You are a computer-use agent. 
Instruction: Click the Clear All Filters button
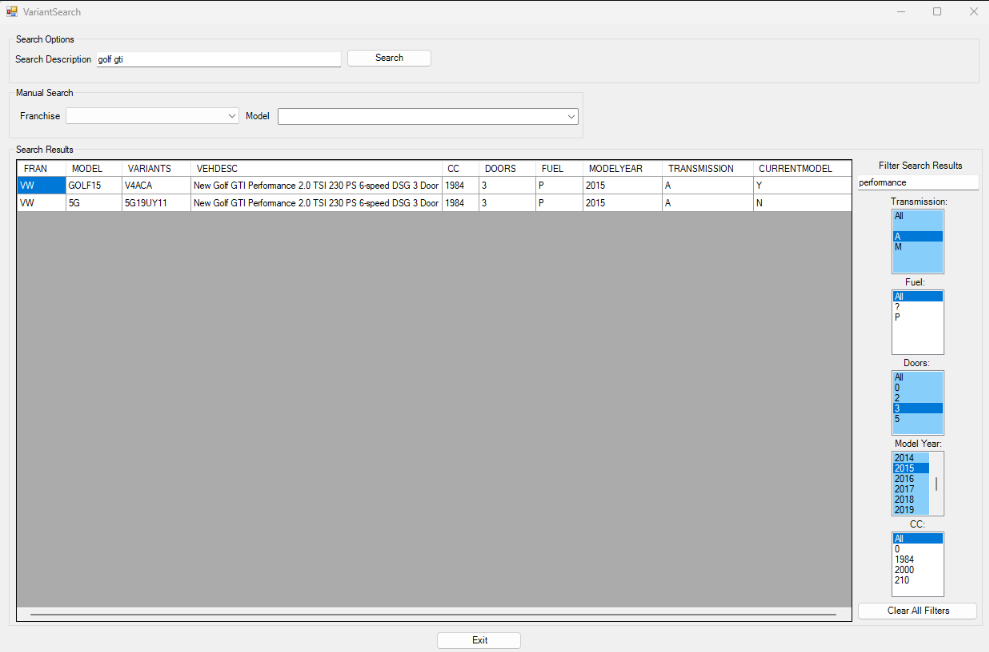point(918,610)
